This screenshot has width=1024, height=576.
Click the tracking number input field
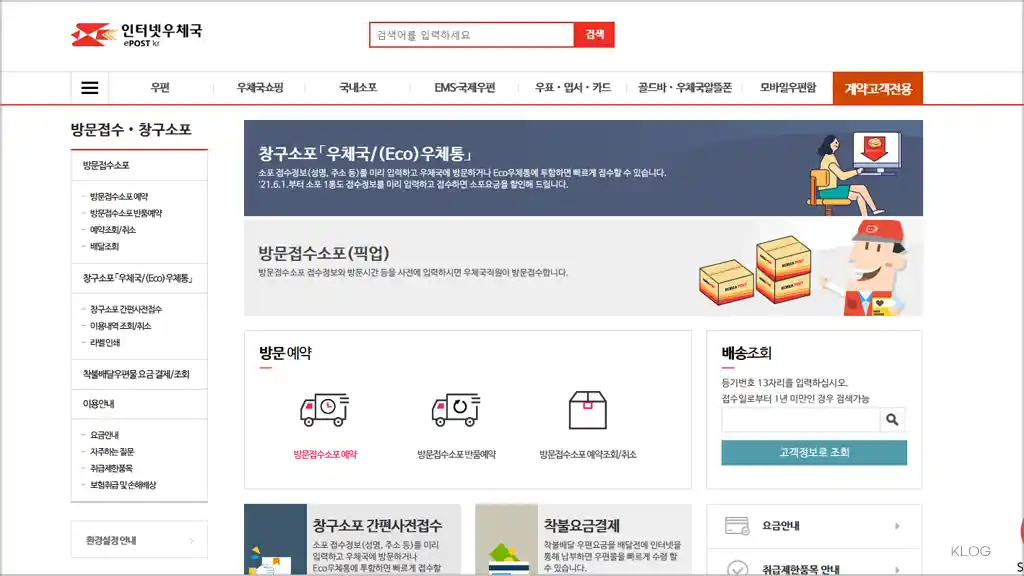[800, 419]
